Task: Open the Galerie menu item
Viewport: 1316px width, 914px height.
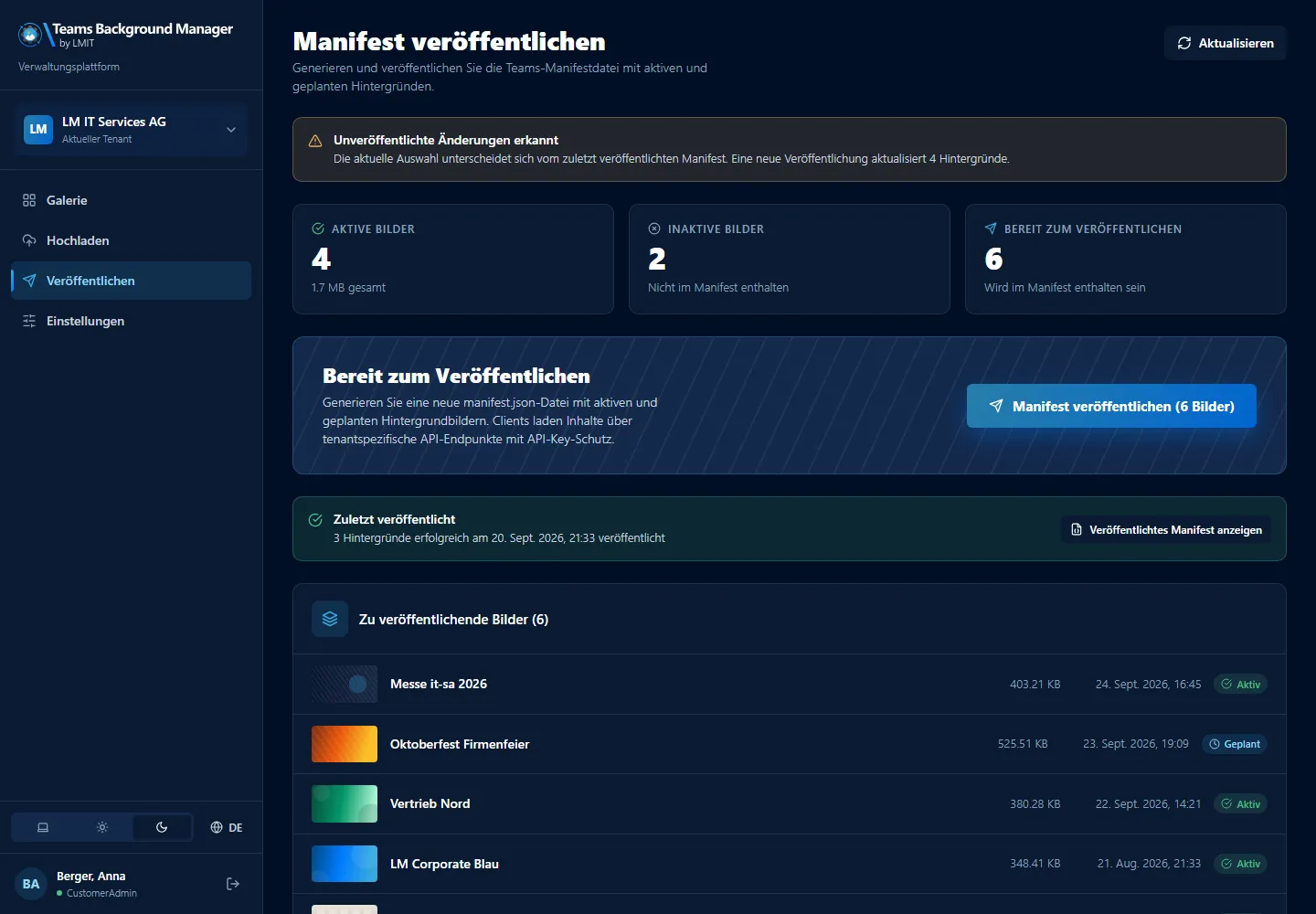Action: click(132, 200)
